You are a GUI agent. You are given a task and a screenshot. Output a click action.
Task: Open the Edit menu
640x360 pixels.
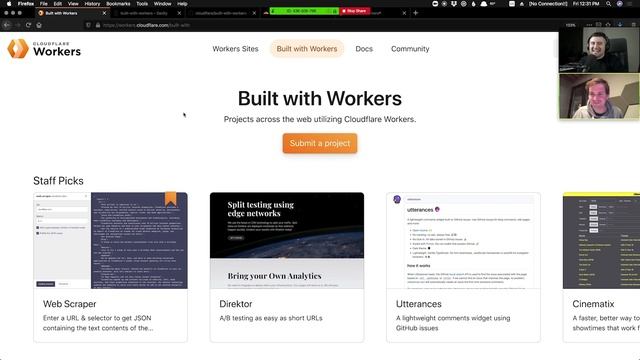58,4
